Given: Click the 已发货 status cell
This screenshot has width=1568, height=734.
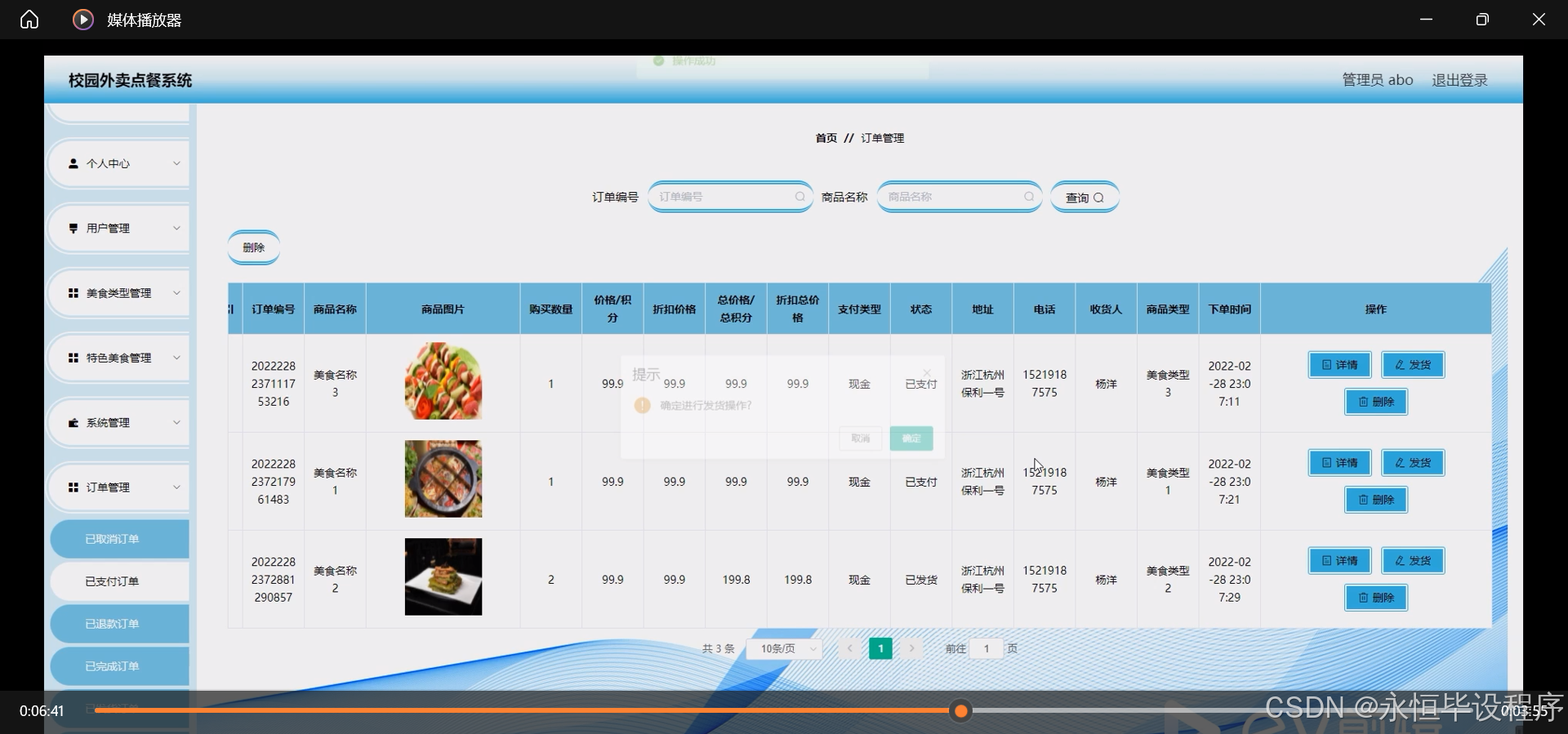Looking at the screenshot, I should click(920, 580).
